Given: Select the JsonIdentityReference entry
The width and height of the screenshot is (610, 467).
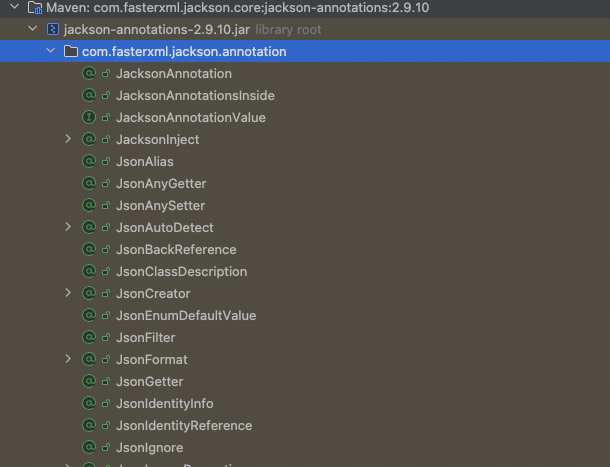Looking at the screenshot, I should (x=183, y=426).
